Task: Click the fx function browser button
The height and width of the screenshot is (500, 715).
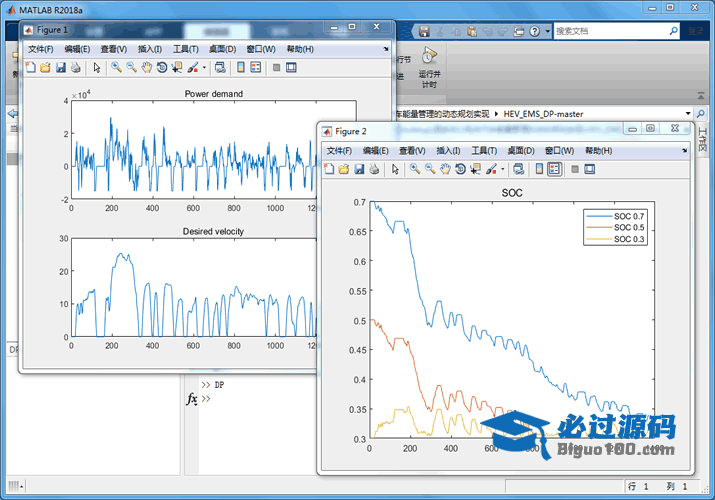Action: [x=192, y=399]
